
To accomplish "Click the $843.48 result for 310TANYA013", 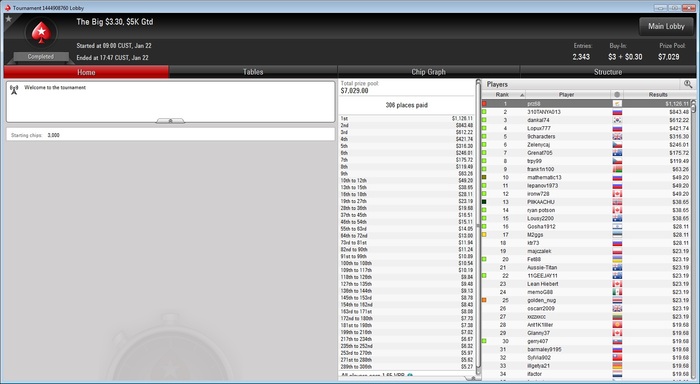I will point(679,112).
